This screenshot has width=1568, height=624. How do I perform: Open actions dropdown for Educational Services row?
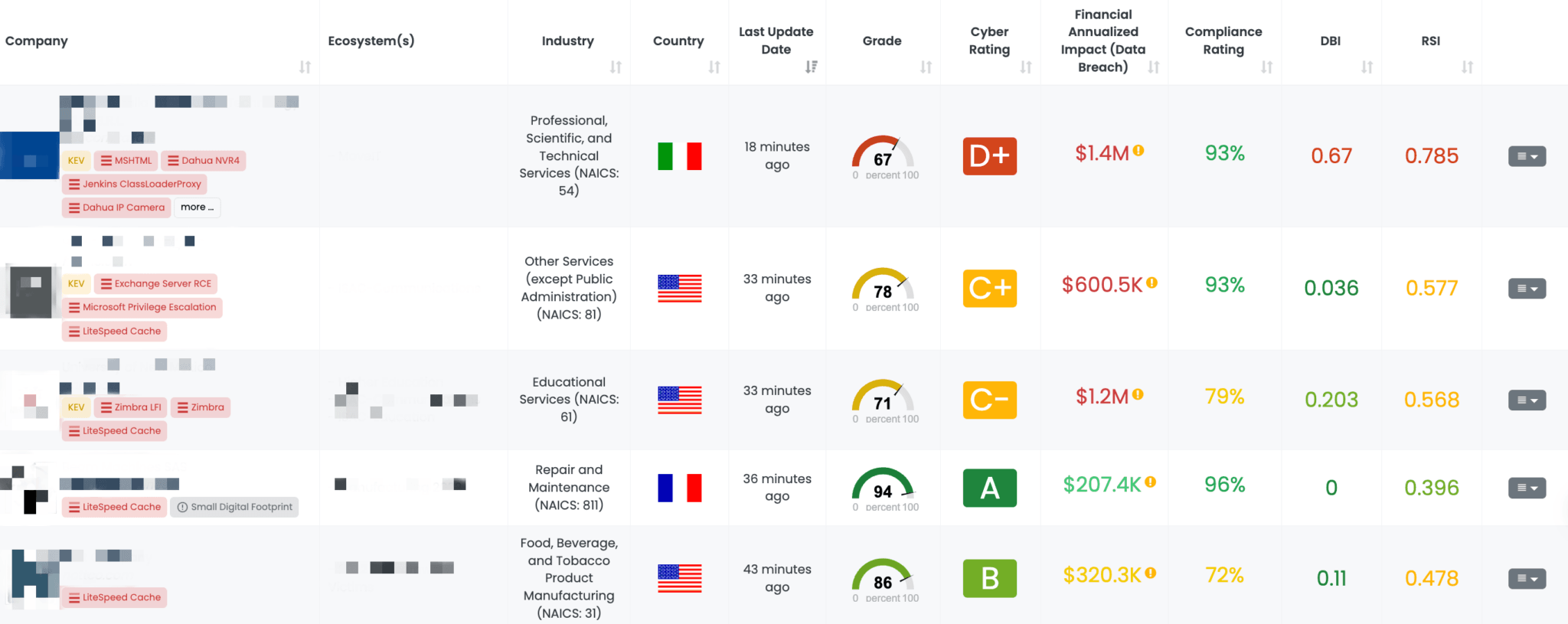[x=1527, y=400]
